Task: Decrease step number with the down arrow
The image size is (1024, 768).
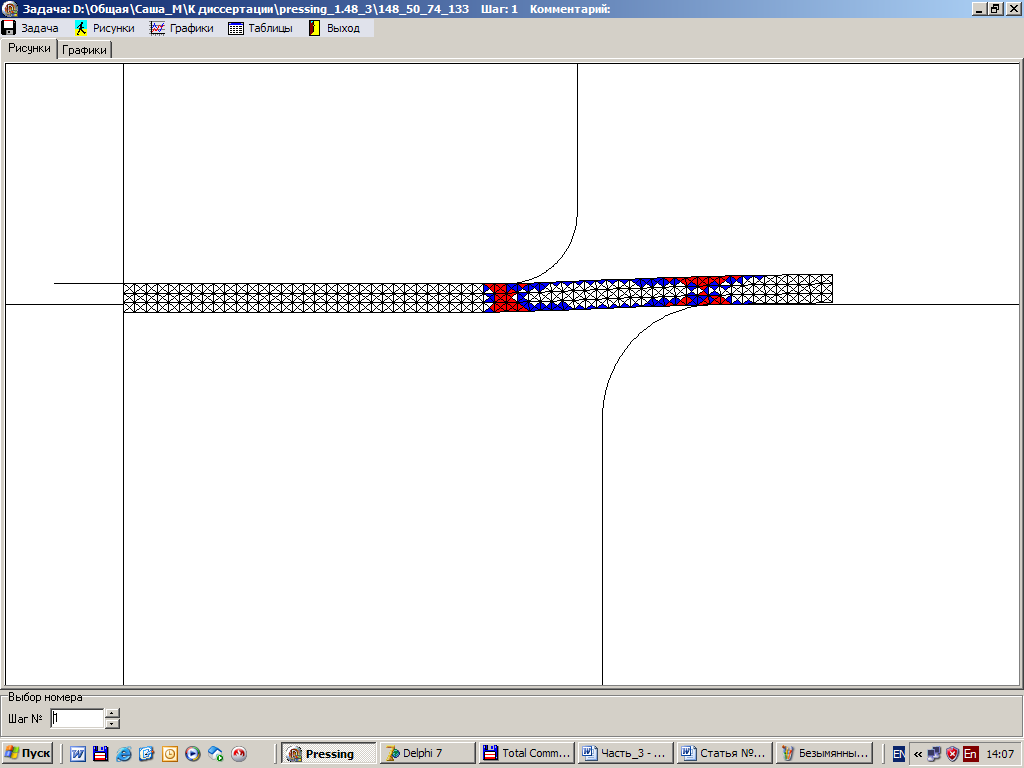Action: (x=112, y=723)
